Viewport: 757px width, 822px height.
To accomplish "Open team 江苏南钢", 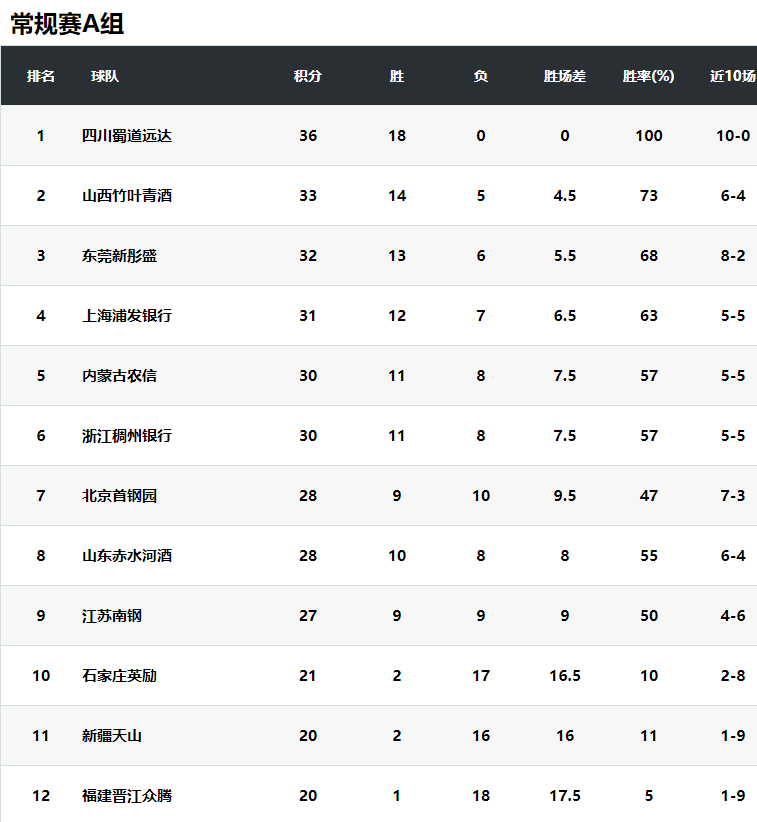I will 112,616.
